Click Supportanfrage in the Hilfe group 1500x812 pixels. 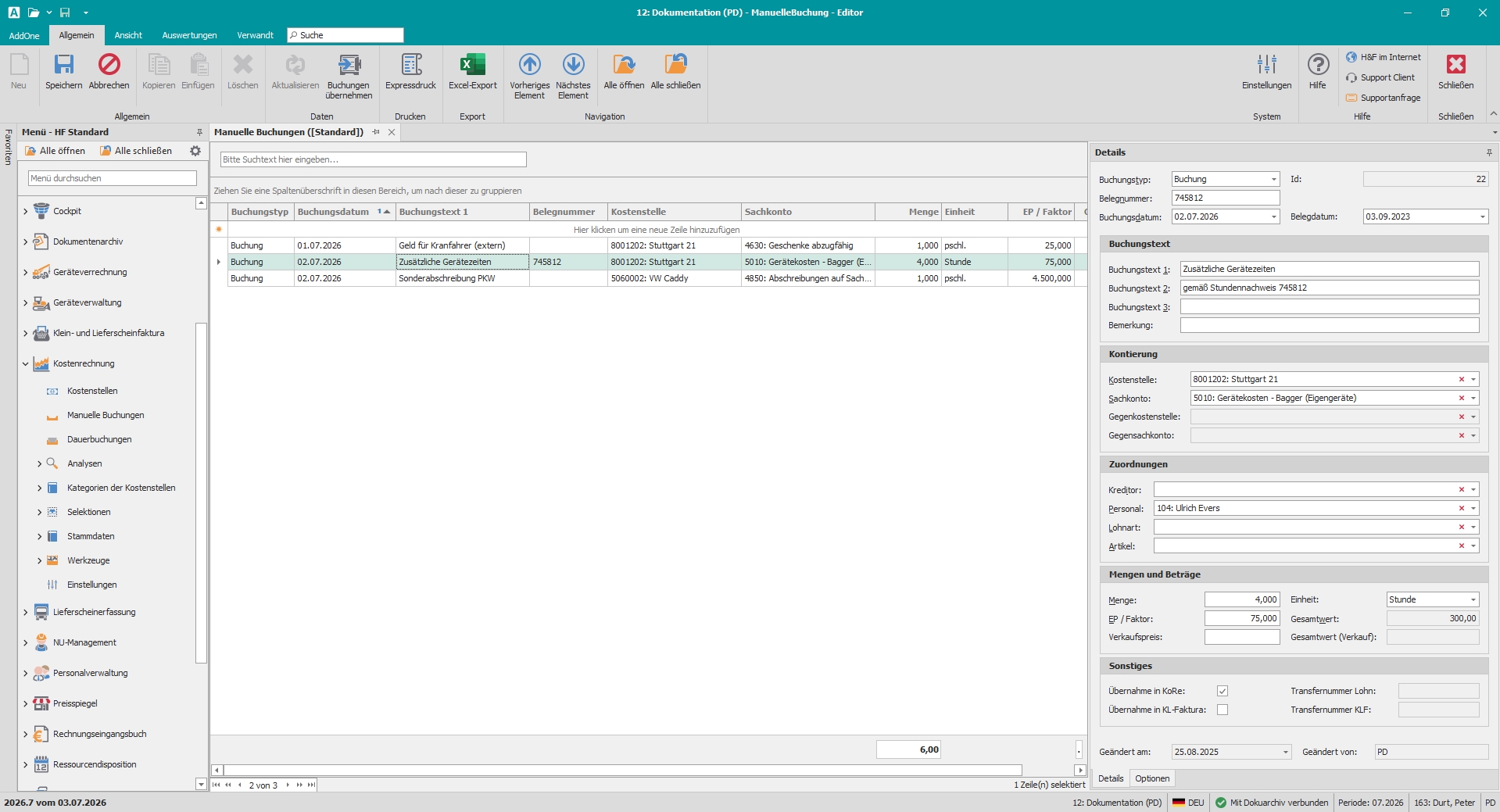(1383, 98)
